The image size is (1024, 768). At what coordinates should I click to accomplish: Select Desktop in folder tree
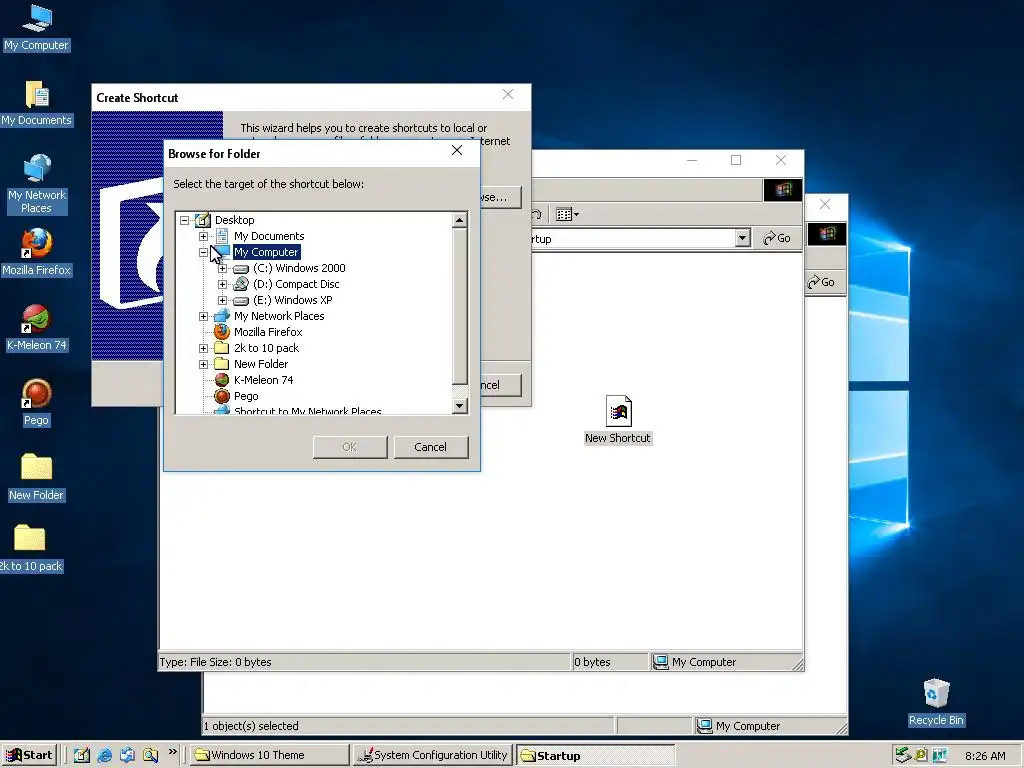pyautogui.click(x=234, y=220)
